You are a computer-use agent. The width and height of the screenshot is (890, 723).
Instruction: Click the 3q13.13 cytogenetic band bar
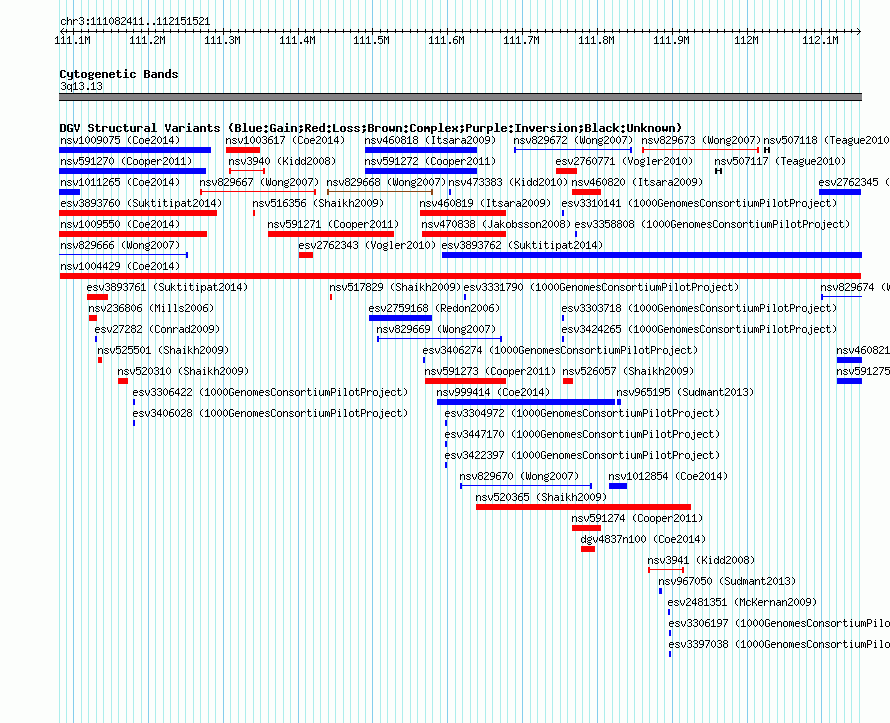point(460,97)
